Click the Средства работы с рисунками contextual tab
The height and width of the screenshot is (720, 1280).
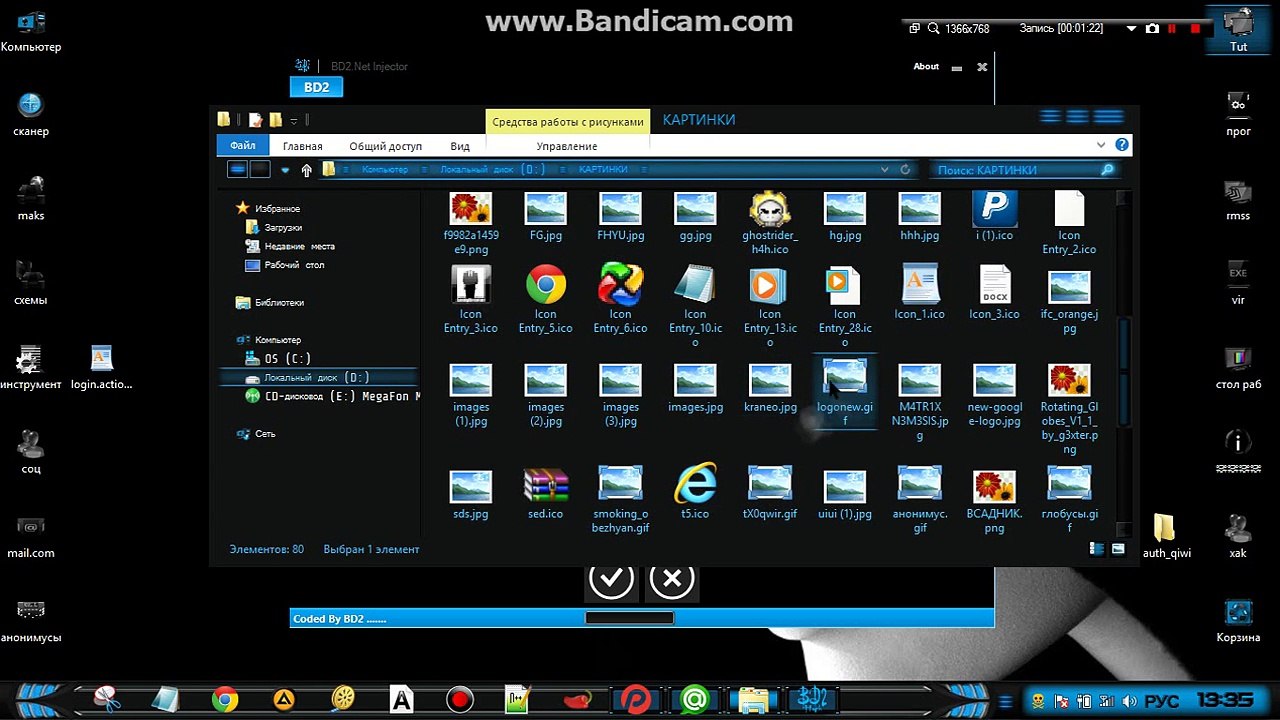[x=568, y=121]
